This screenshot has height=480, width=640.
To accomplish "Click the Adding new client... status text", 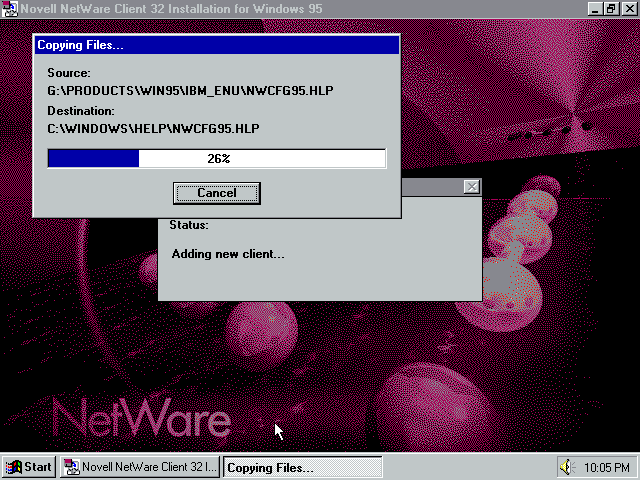I will (x=228, y=254).
